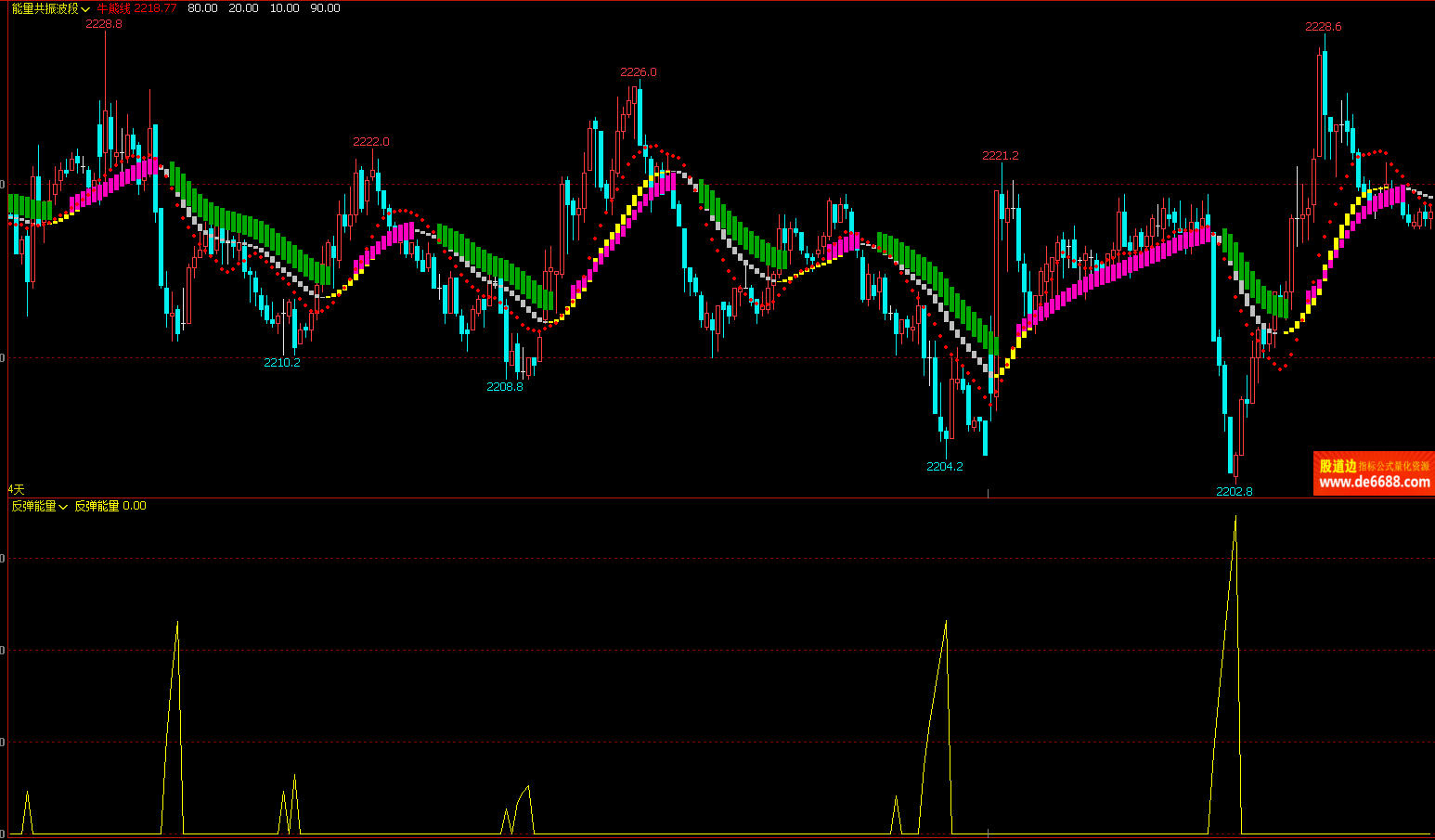Image resolution: width=1435 pixels, height=840 pixels.
Task: Select the 2226.0 peak price label
Action: (x=639, y=71)
